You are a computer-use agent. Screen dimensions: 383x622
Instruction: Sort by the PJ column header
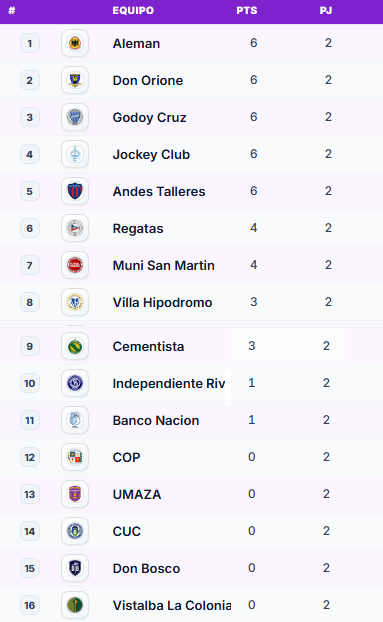[326, 11]
